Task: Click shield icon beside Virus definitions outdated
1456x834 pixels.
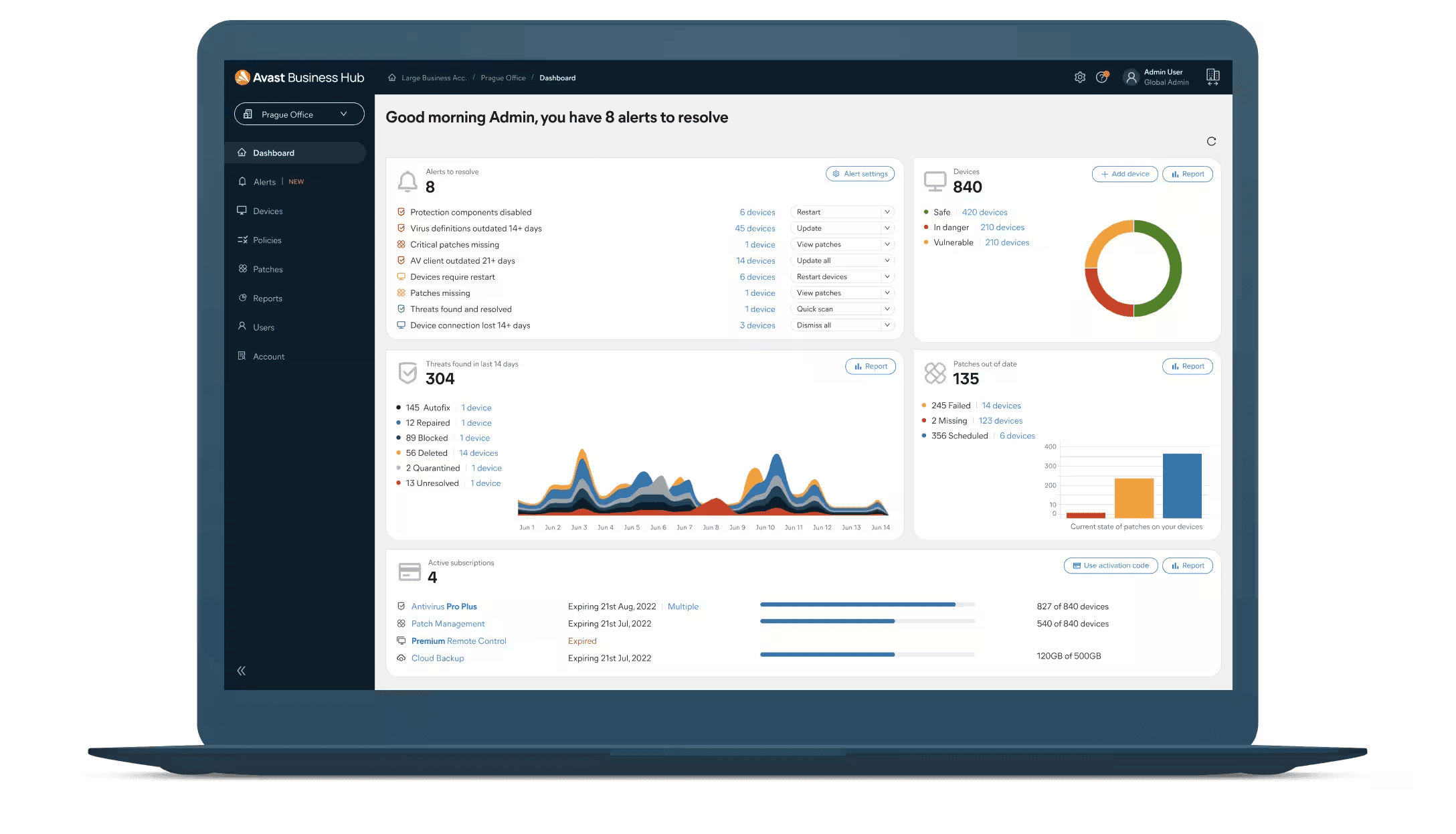Action: [401, 228]
